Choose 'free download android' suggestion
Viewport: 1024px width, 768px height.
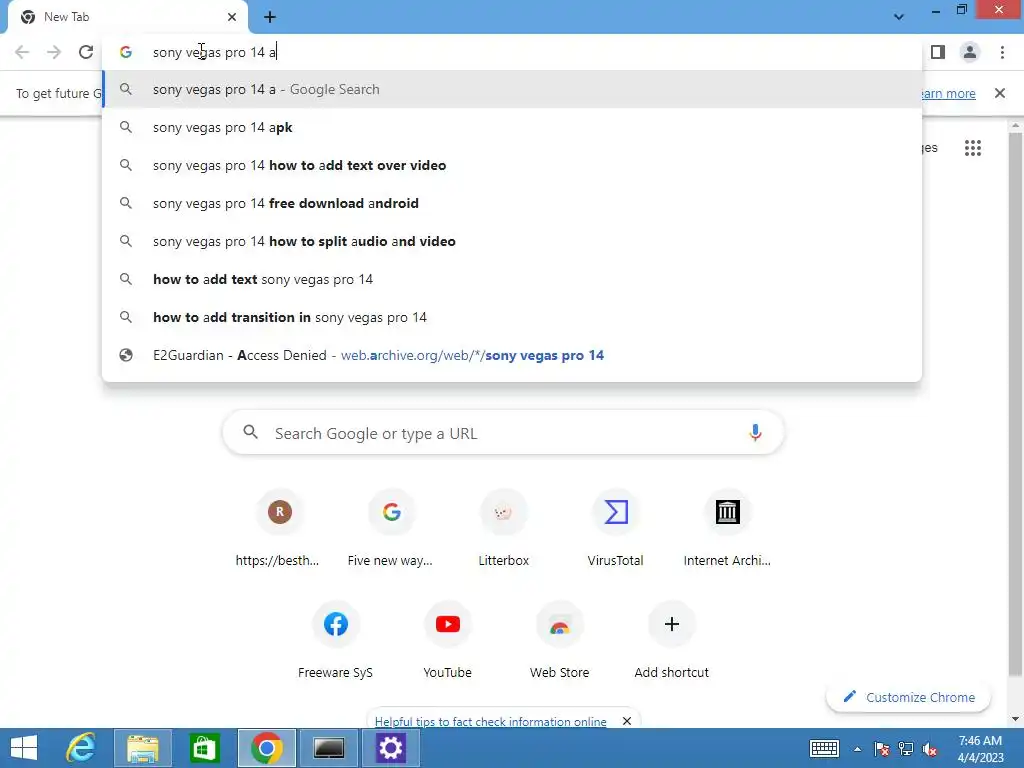(512, 203)
